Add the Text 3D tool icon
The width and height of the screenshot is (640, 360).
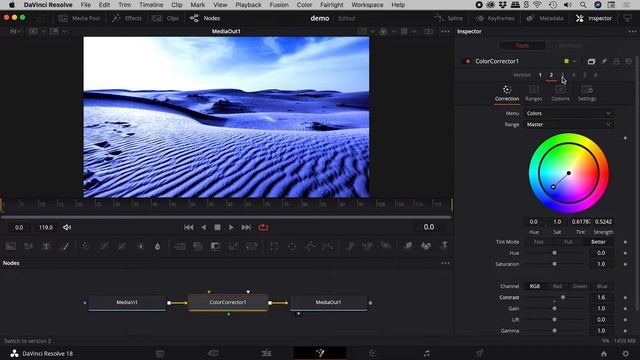coord(444,245)
